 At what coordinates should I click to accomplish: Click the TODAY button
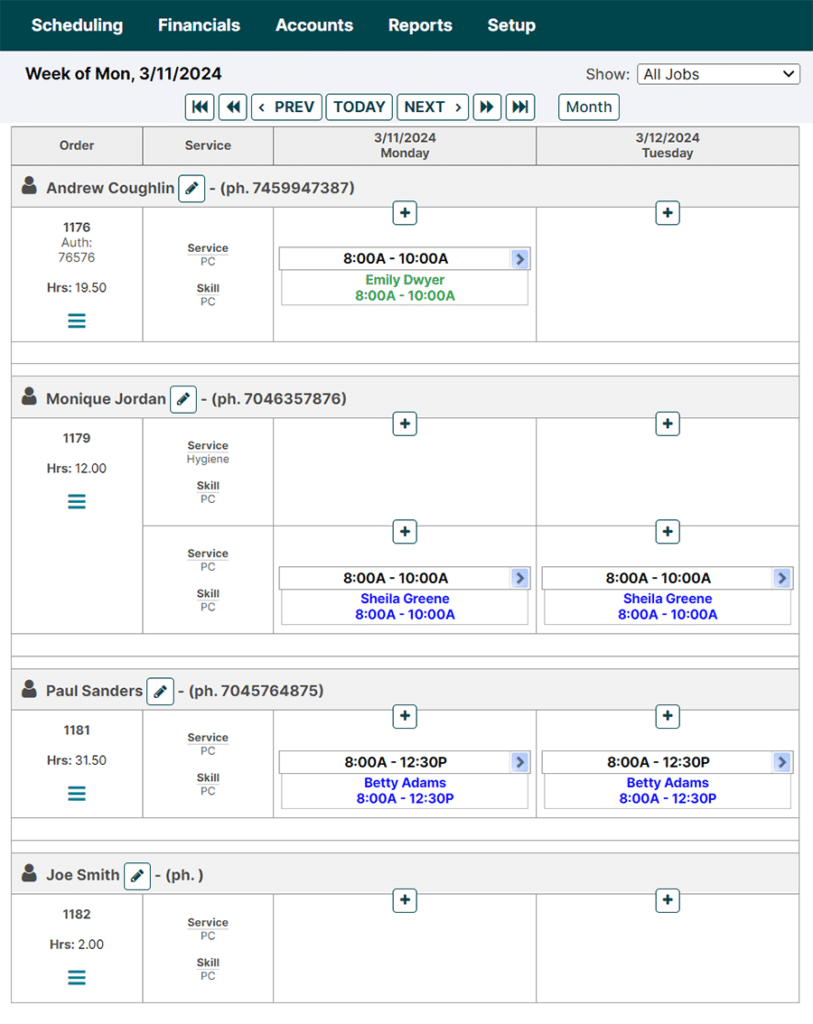[x=358, y=107]
